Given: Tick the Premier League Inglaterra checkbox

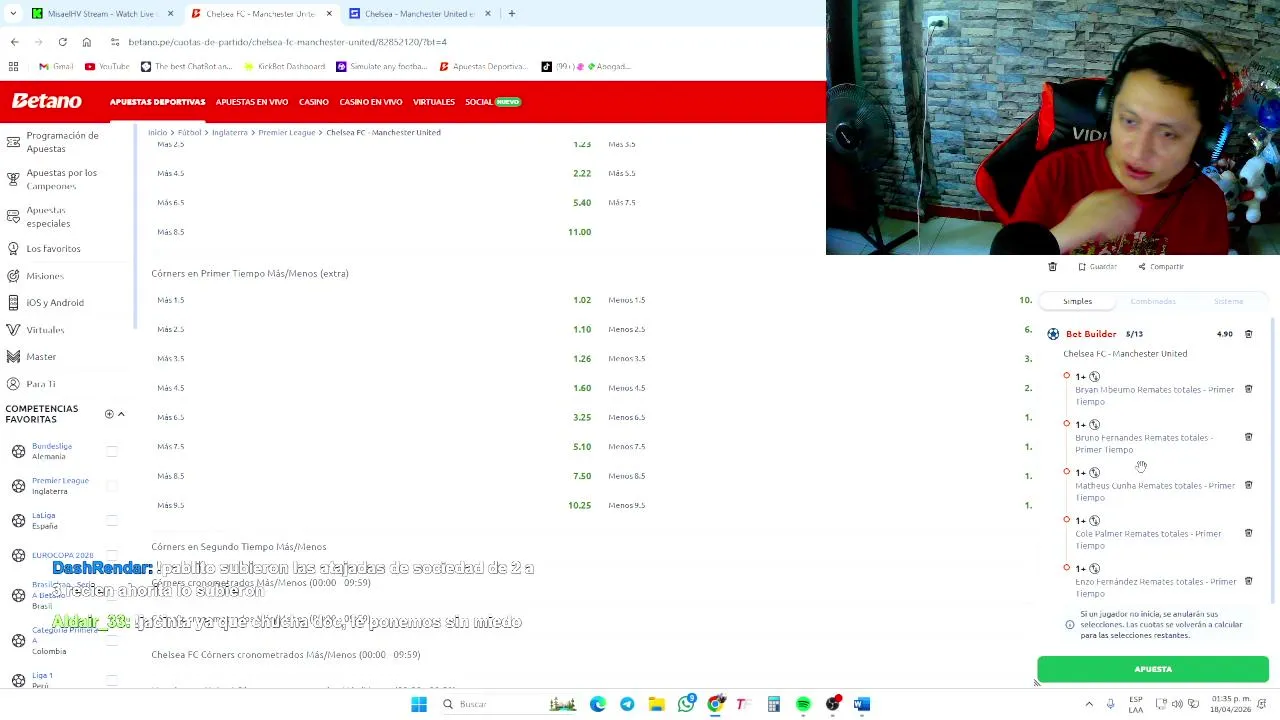Looking at the screenshot, I should [112, 486].
